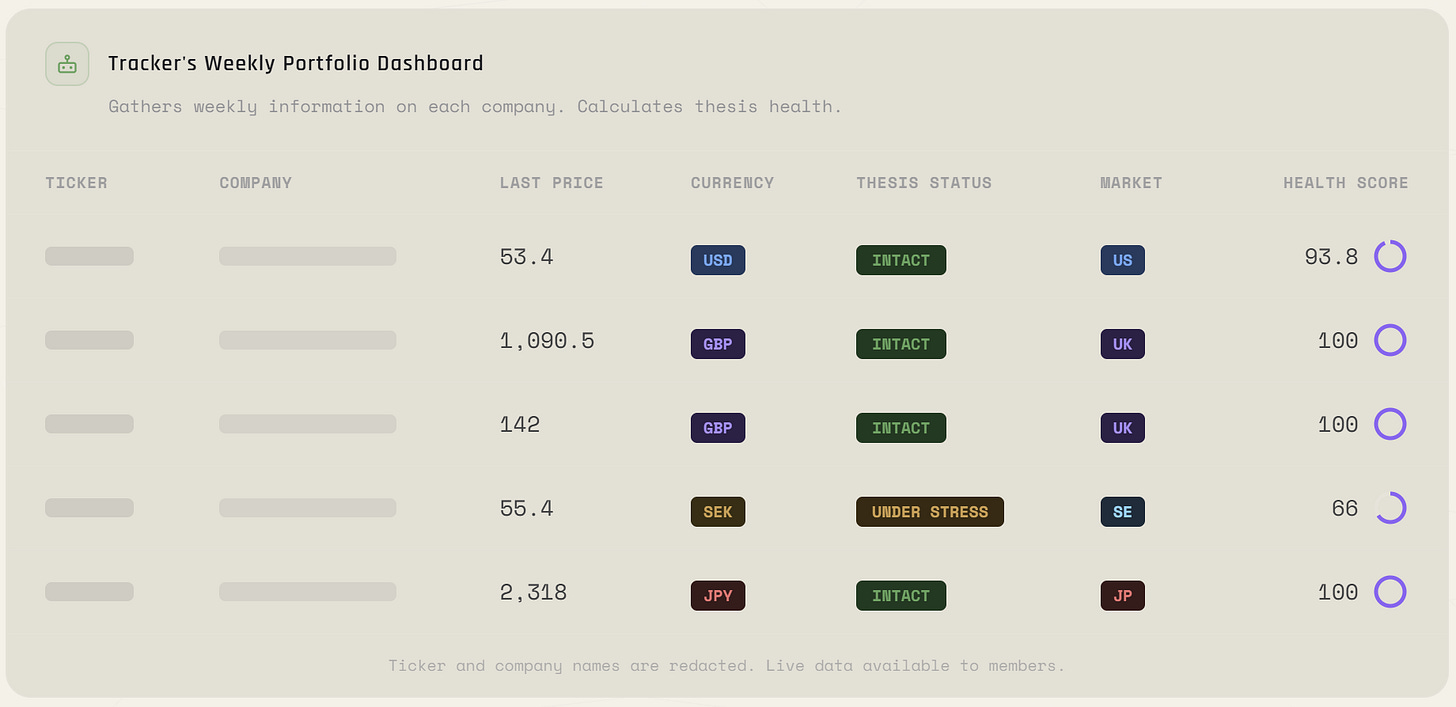Click the health ring in the 142 row
This screenshot has width=1456, height=707.
point(1390,425)
